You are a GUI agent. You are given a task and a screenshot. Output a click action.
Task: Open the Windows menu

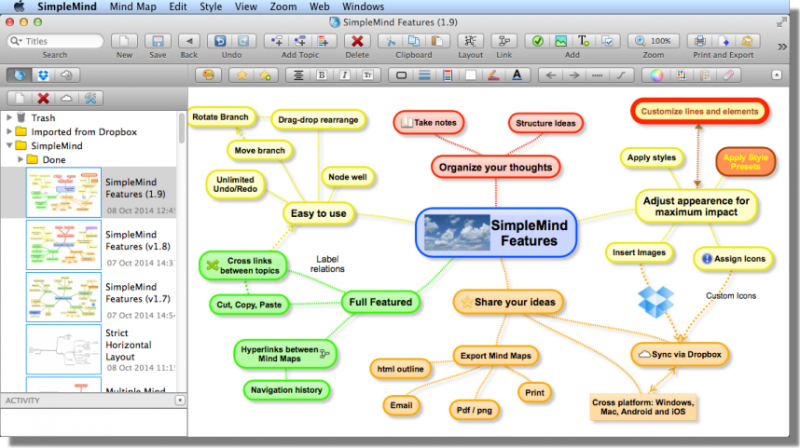(363, 7)
